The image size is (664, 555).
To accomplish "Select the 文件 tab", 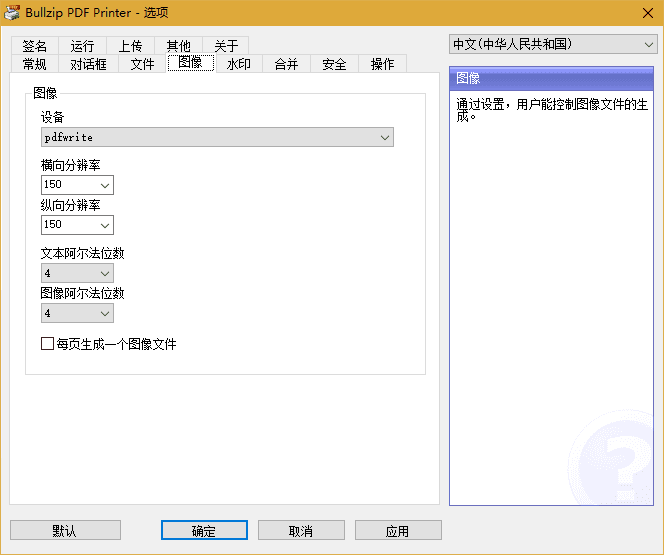I will [x=142, y=64].
